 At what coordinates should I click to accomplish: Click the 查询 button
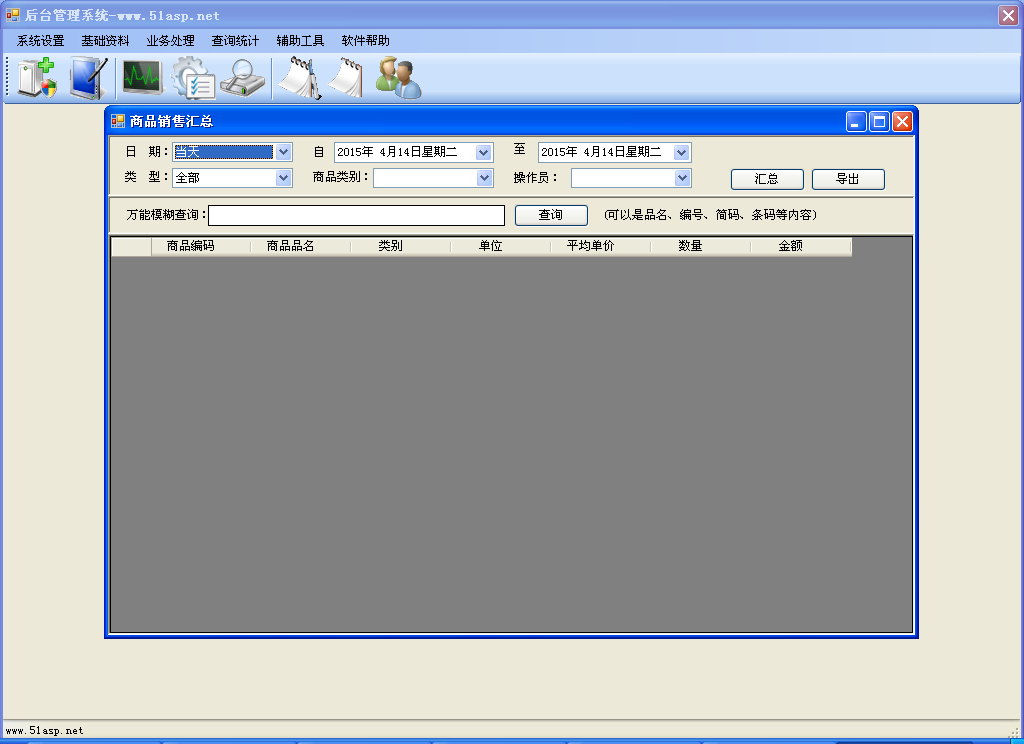click(x=551, y=215)
